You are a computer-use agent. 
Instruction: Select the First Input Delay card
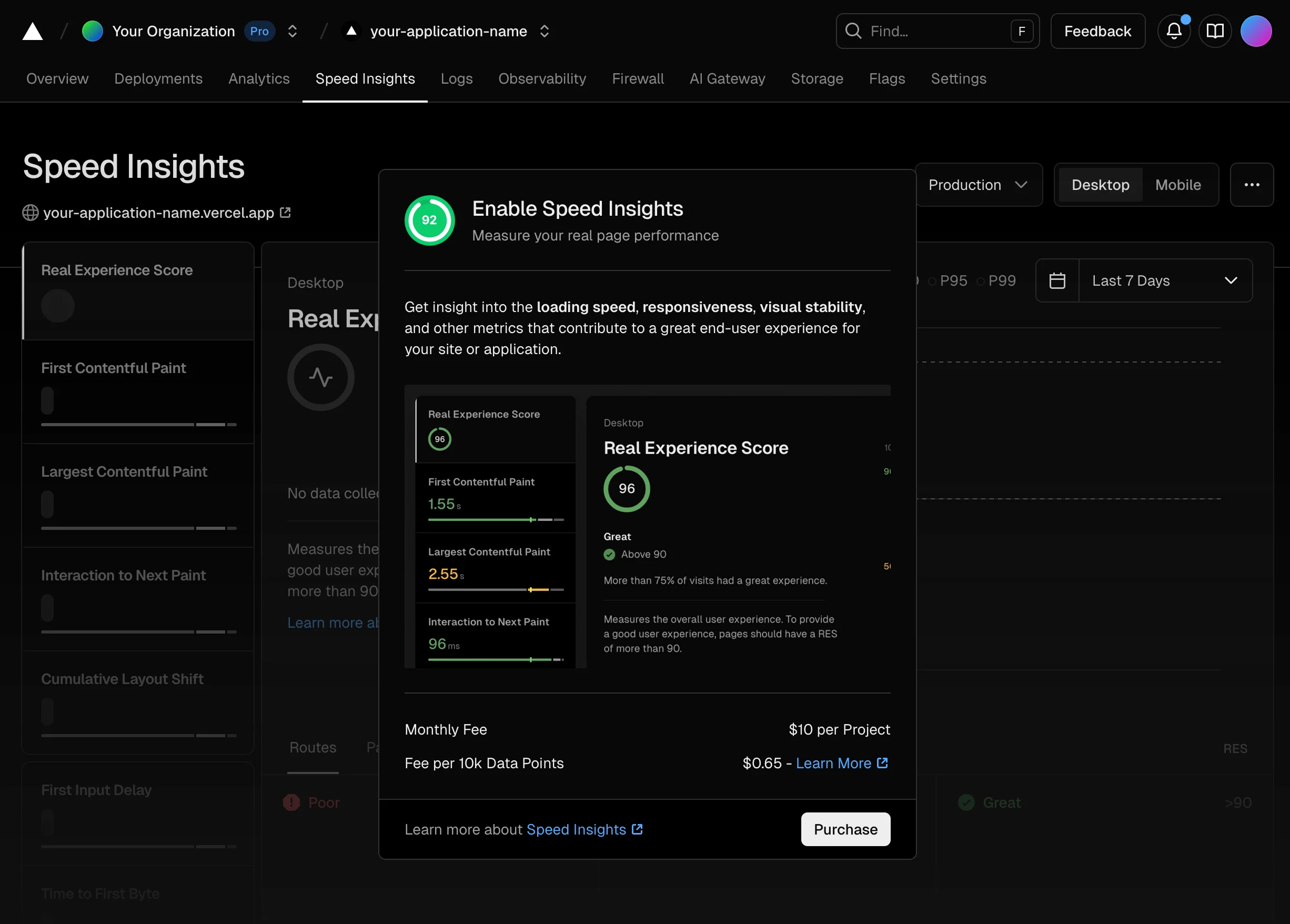point(138,814)
